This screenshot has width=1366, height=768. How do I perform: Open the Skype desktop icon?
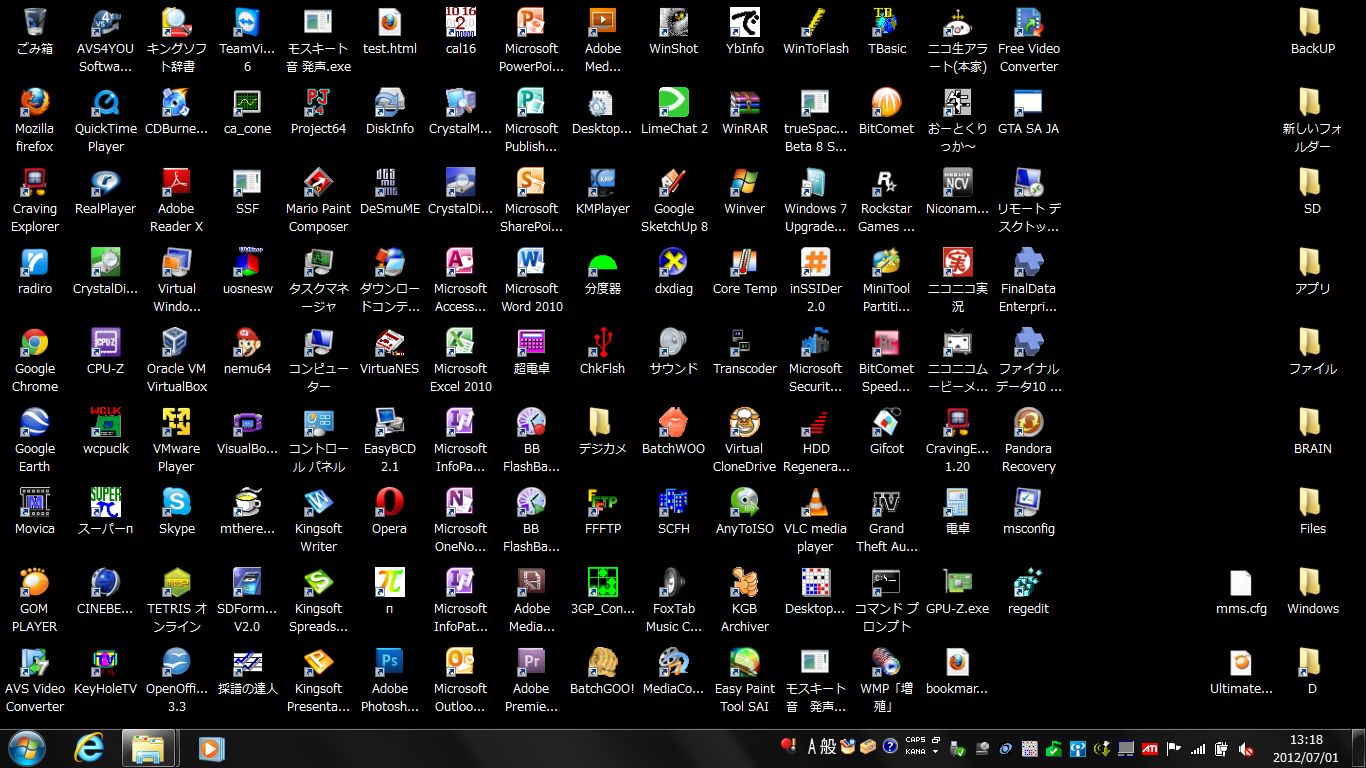[x=177, y=511]
